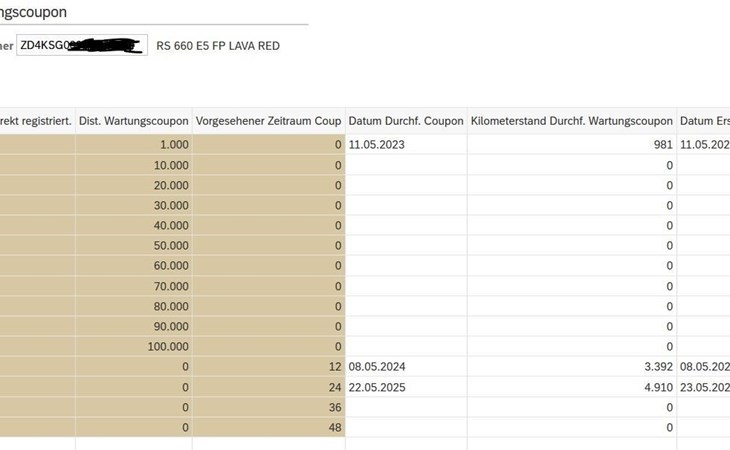Select the 48-month period cell
This screenshot has width=730, height=450.
click(x=268, y=427)
